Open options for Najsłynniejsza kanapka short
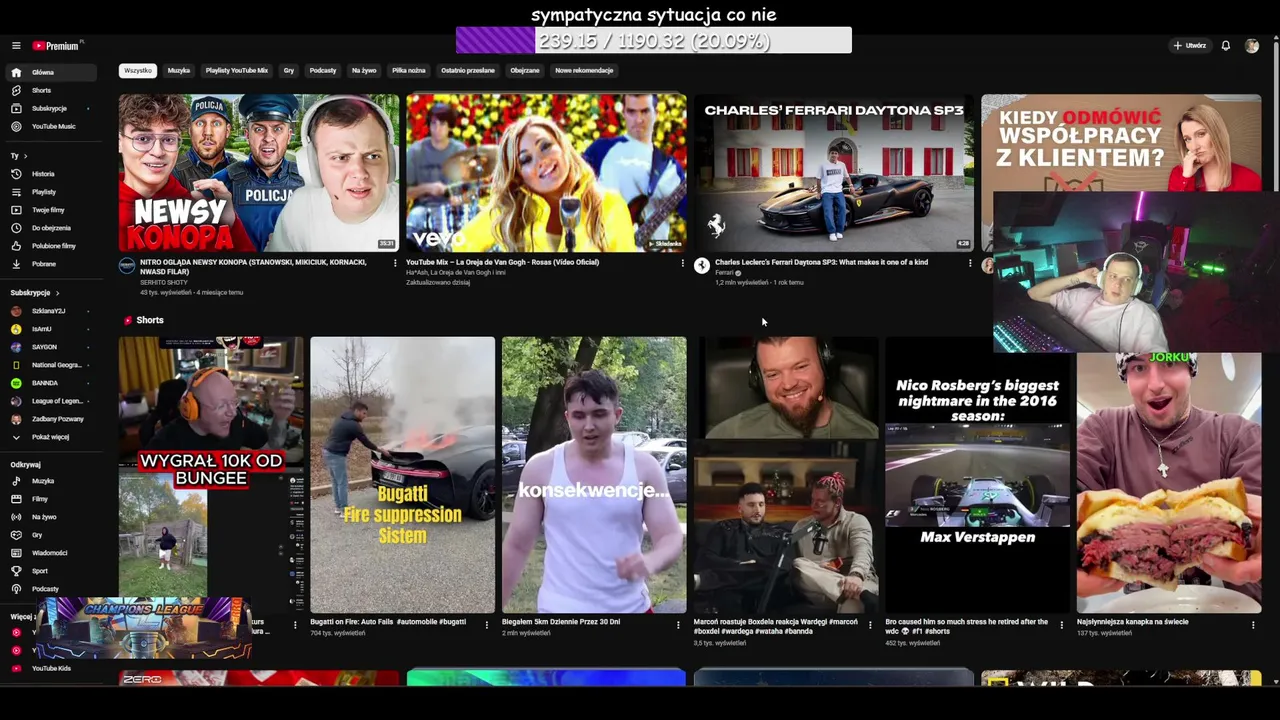This screenshot has height=720, width=1280. coord(1253,624)
